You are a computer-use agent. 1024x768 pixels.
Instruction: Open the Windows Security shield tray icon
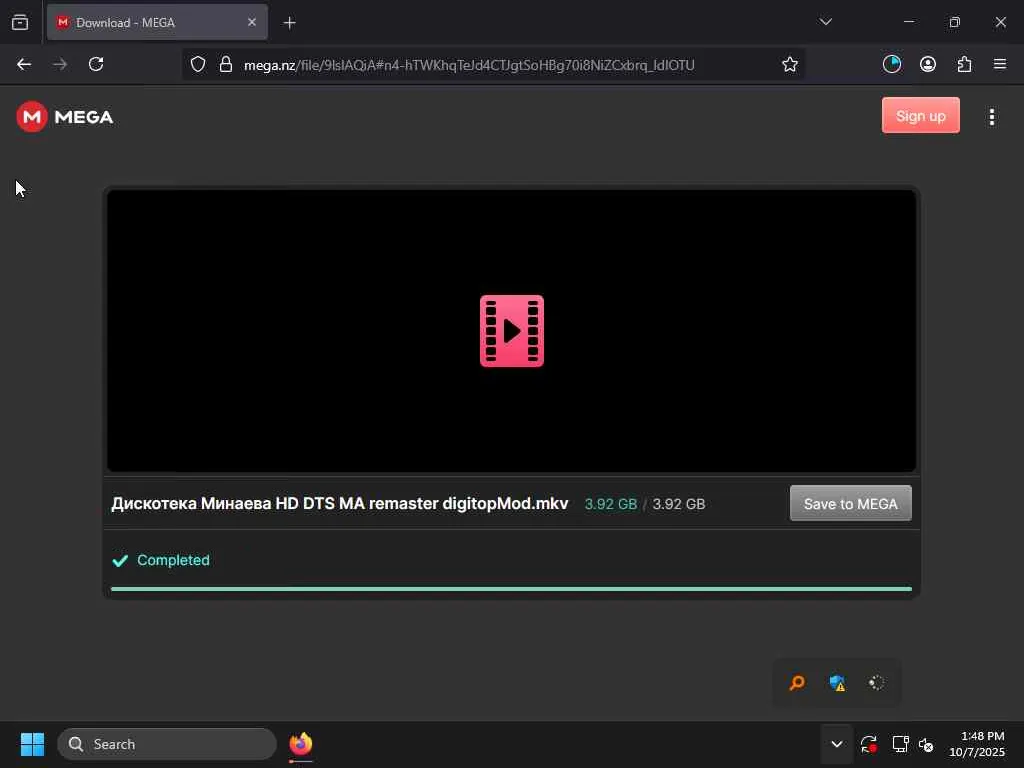(x=837, y=683)
